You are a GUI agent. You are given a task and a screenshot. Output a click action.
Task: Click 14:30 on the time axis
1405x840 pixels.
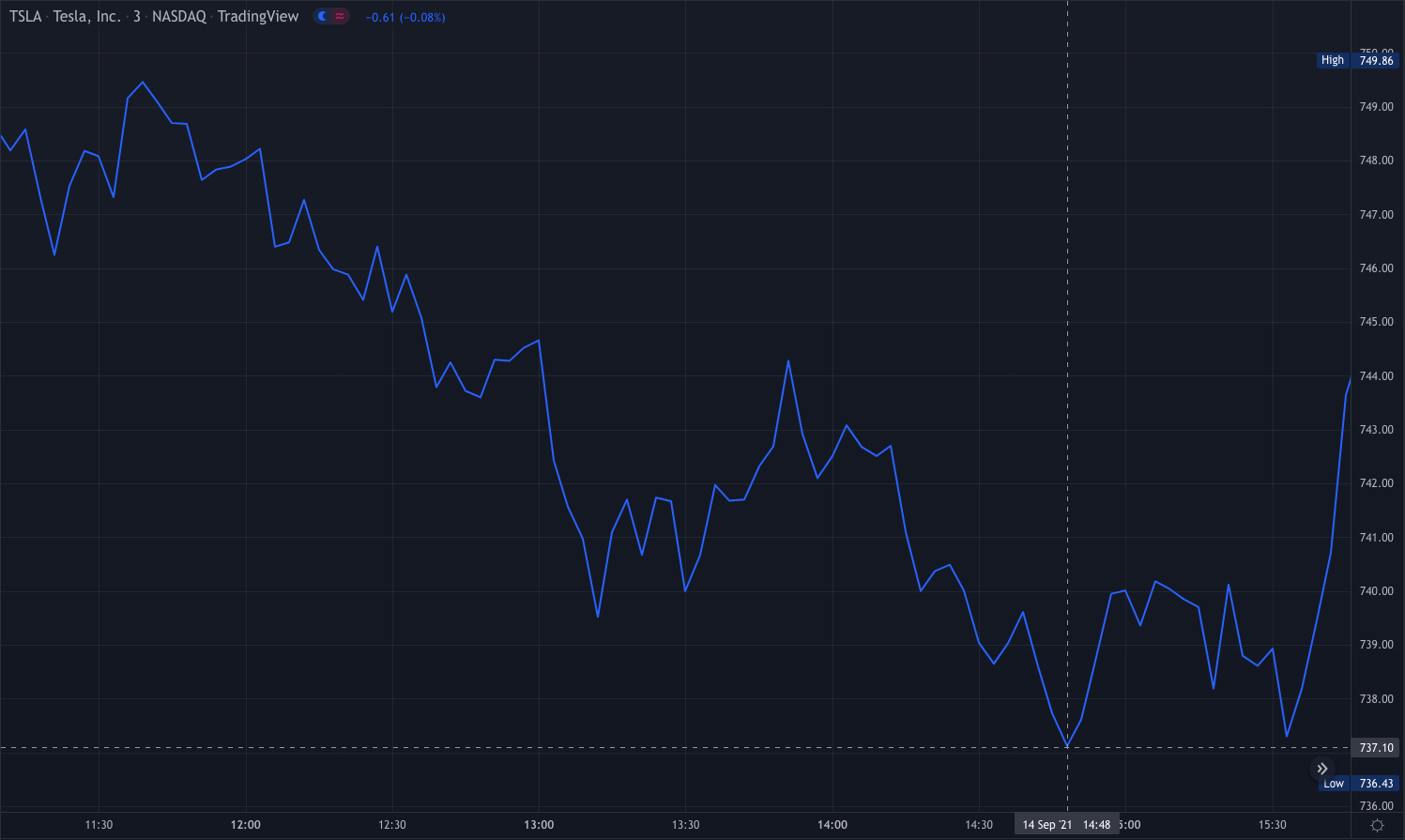point(979,825)
